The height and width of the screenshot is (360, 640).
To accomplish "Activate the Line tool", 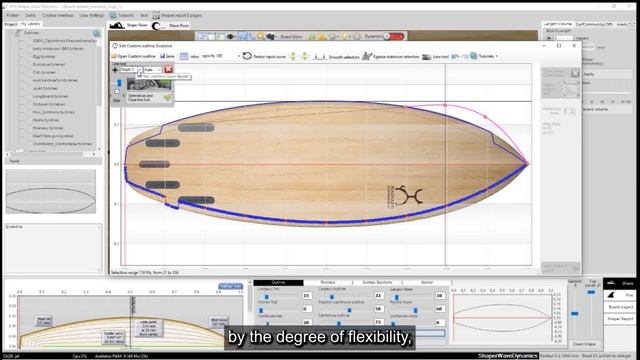I will pyautogui.click(x=435, y=57).
